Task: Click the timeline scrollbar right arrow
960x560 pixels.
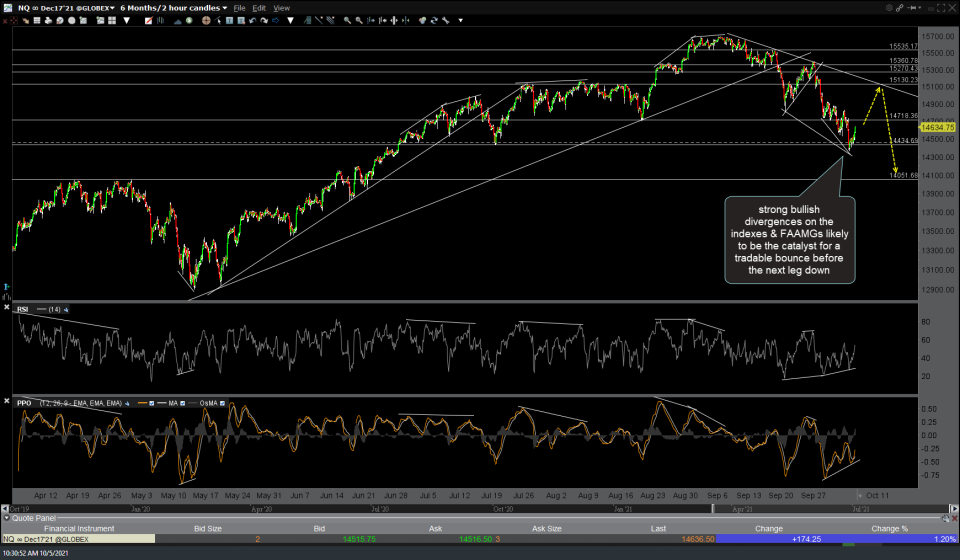Action: point(954,509)
